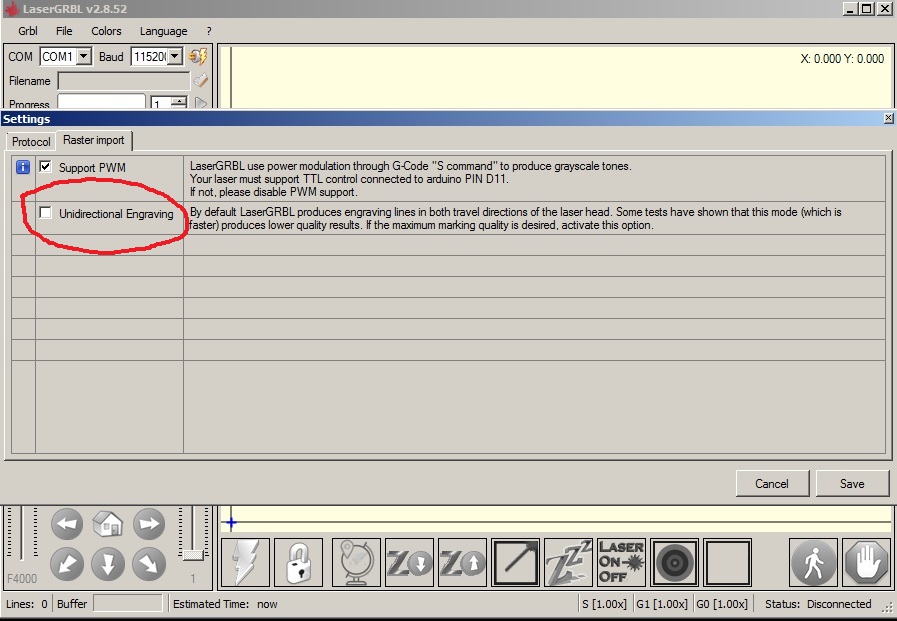Viewport: 897px width, 621px height.
Task: Click the LaserGRBL title bar app icon
Action: tap(11, 9)
